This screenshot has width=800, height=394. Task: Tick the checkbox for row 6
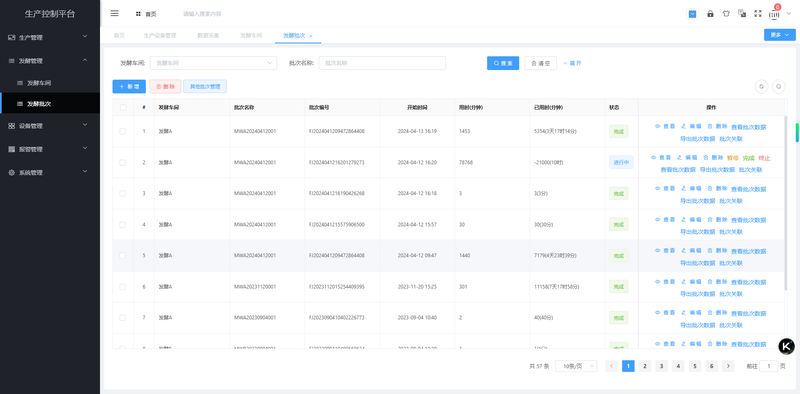pos(122,287)
